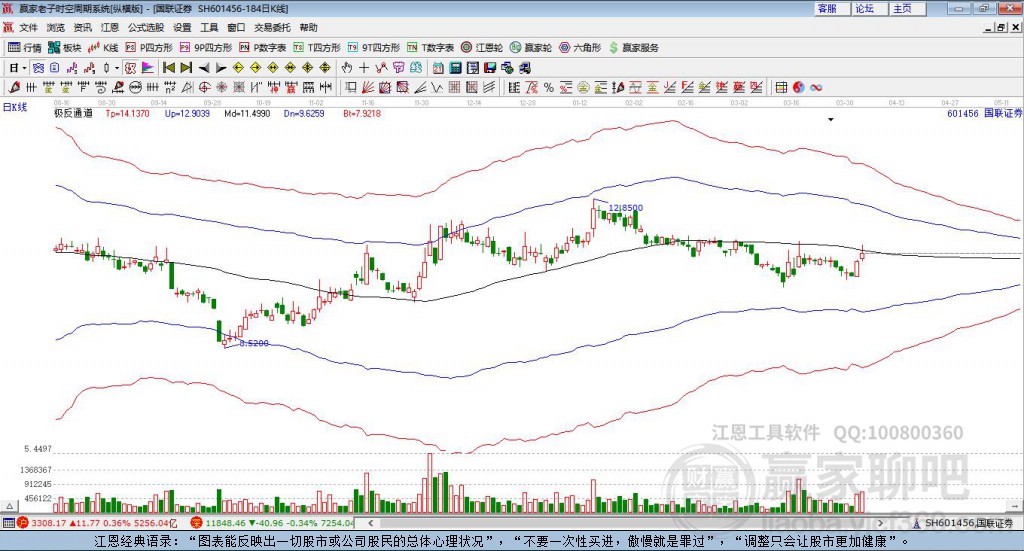Click the 客服 button in the title bar
This screenshot has width=1024, height=551.
pos(831,8)
